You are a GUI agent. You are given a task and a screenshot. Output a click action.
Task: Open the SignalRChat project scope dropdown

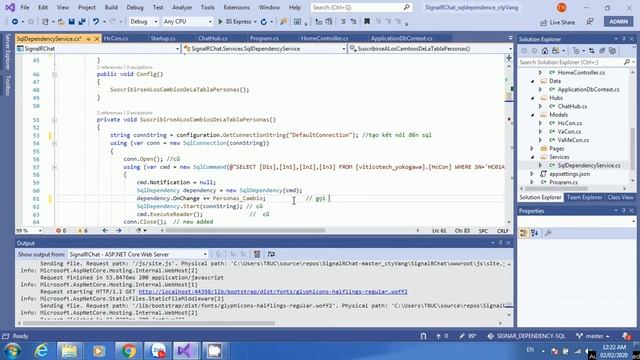(98, 49)
